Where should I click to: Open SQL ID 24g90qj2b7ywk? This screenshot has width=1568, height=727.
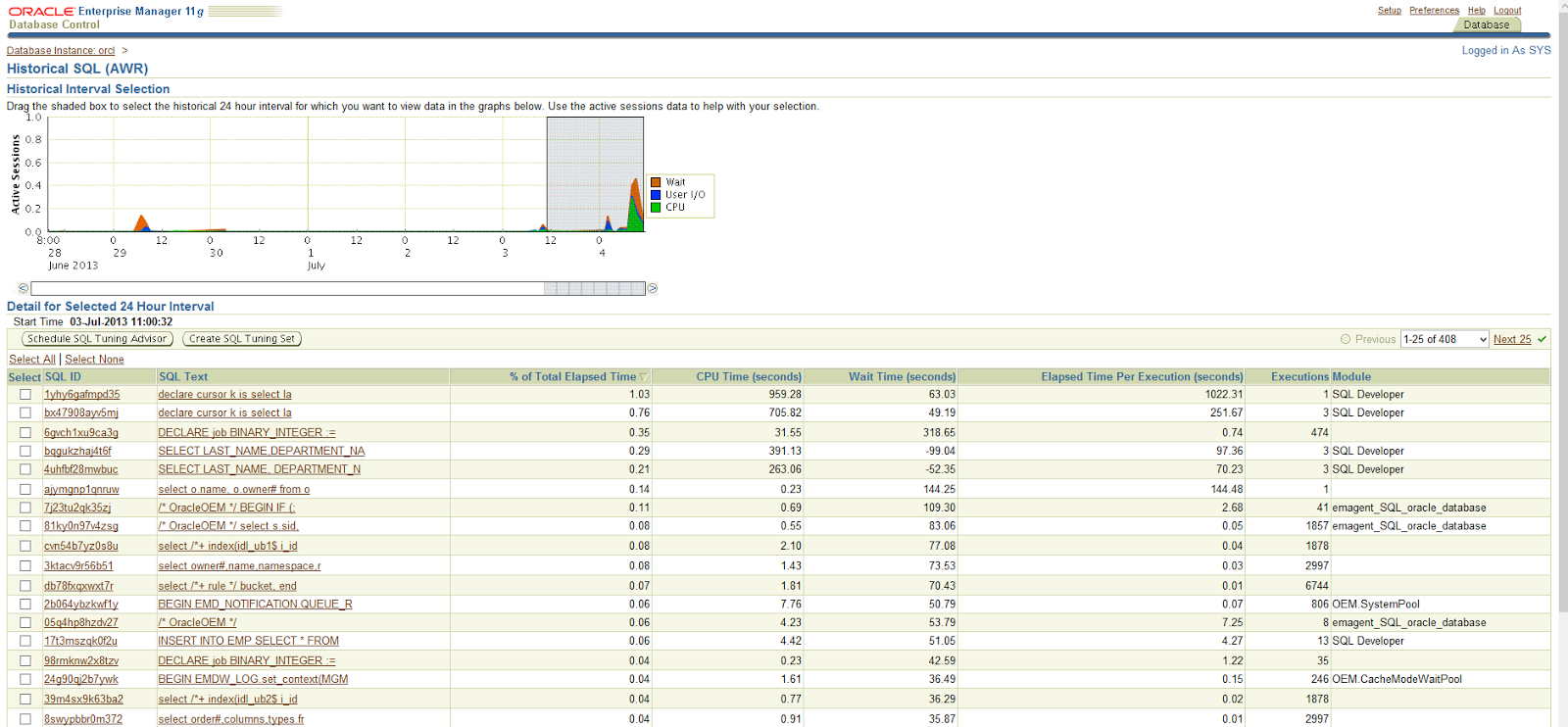point(80,679)
